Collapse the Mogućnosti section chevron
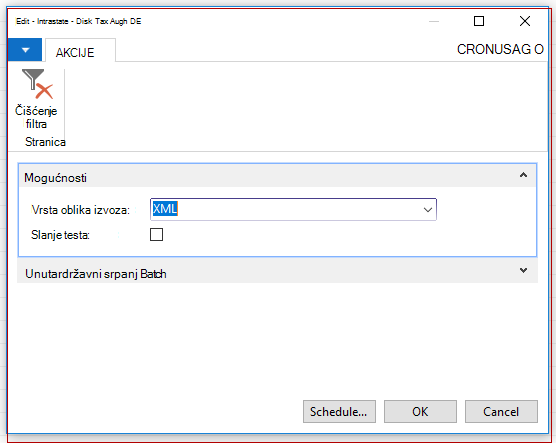This screenshot has height=443, width=556. 523,175
